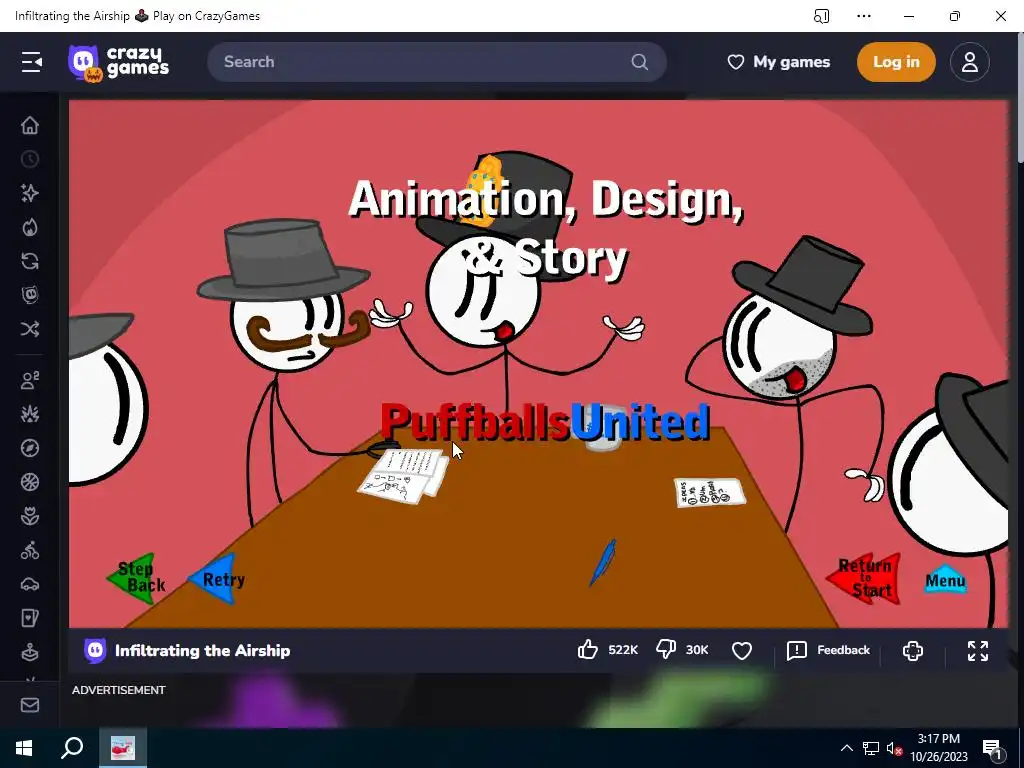This screenshot has width=1024, height=768.
Task: Add game to favorites heart icon
Action: click(742, 650)
